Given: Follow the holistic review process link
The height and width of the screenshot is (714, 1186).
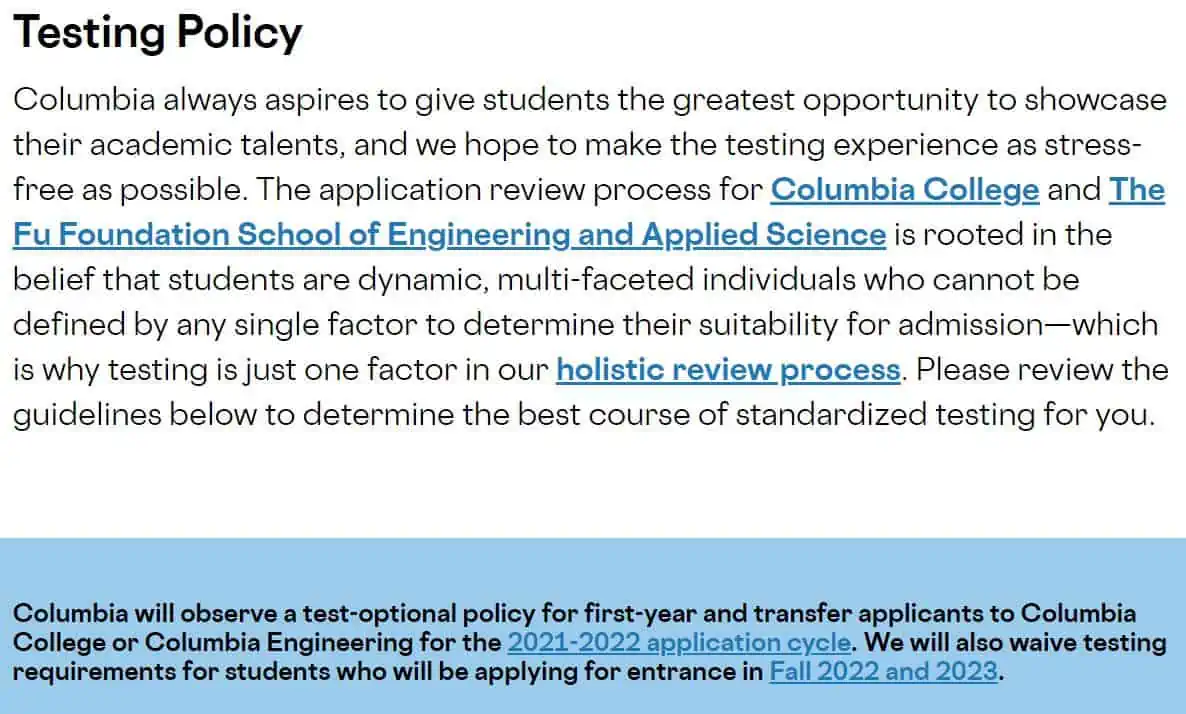Looking at the screenshot, I should [728, 370].
